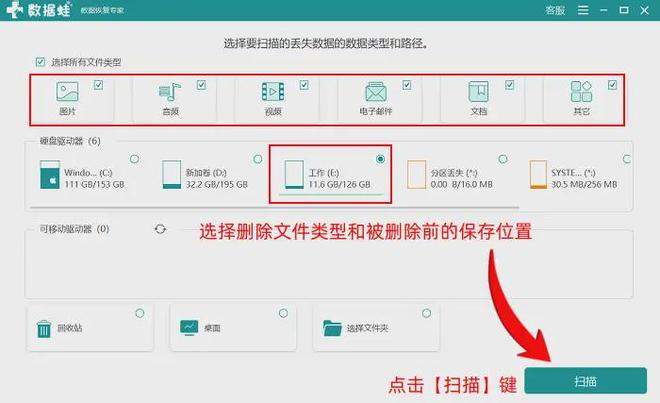Click the 新加卷 (D:) drive icon
The height and width of the screenshot is (403, 660).
[172, 174]
